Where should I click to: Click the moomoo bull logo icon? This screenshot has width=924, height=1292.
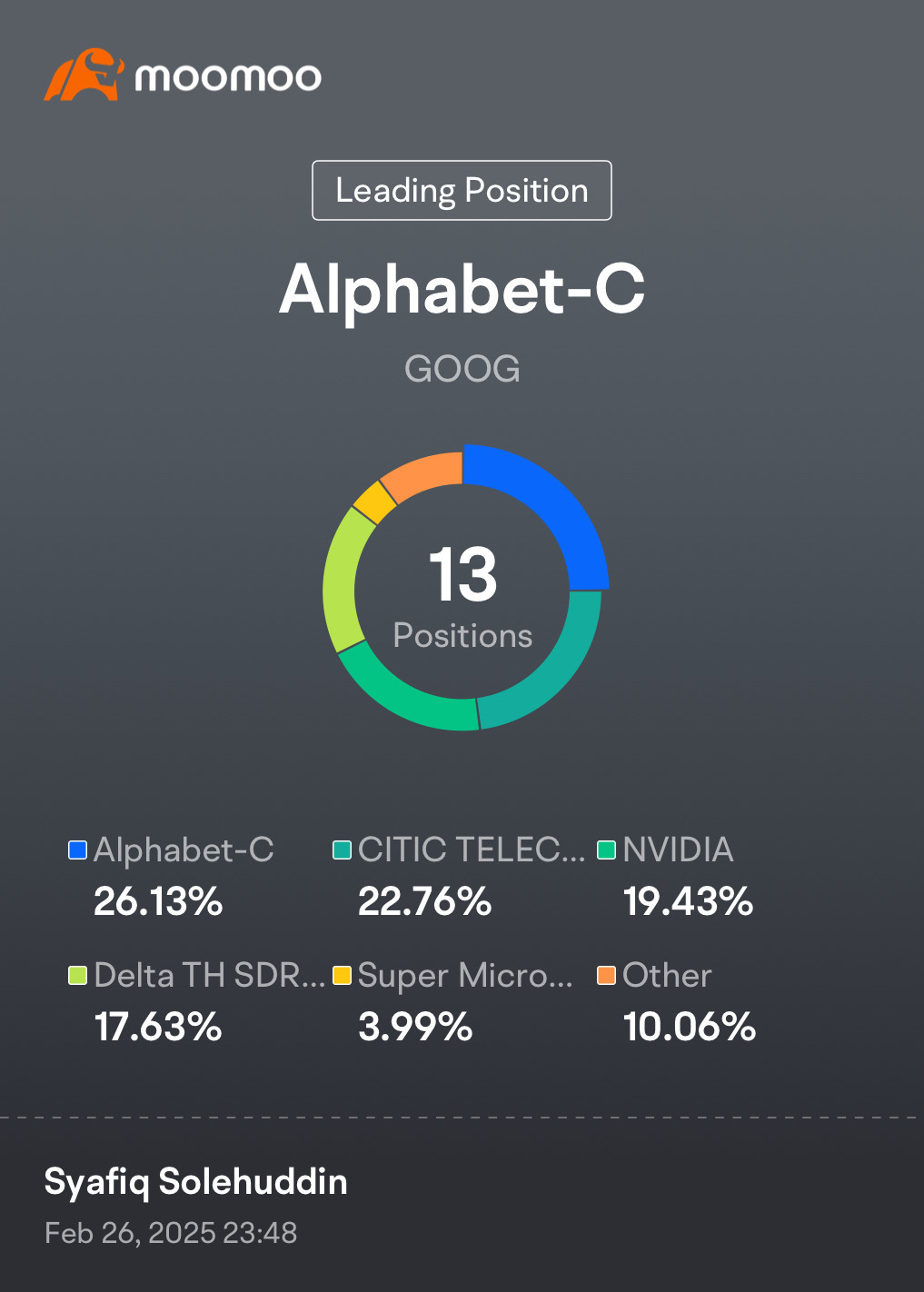pos(83,75)
